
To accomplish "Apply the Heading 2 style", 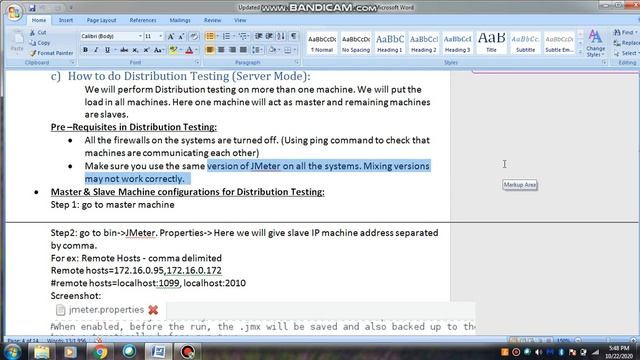I will [424, 43].
